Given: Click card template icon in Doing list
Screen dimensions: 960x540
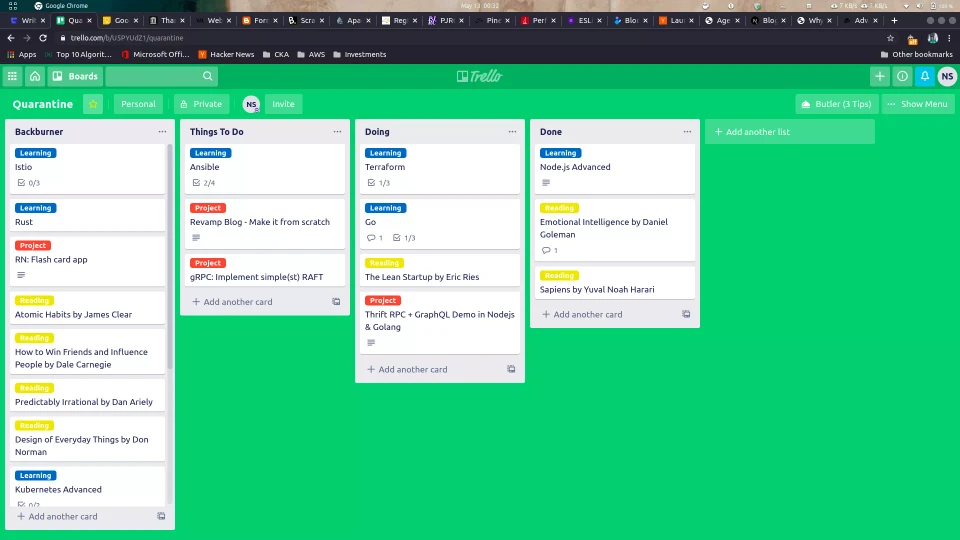Looking at the screenshot, I should click(x=511, y=369).
